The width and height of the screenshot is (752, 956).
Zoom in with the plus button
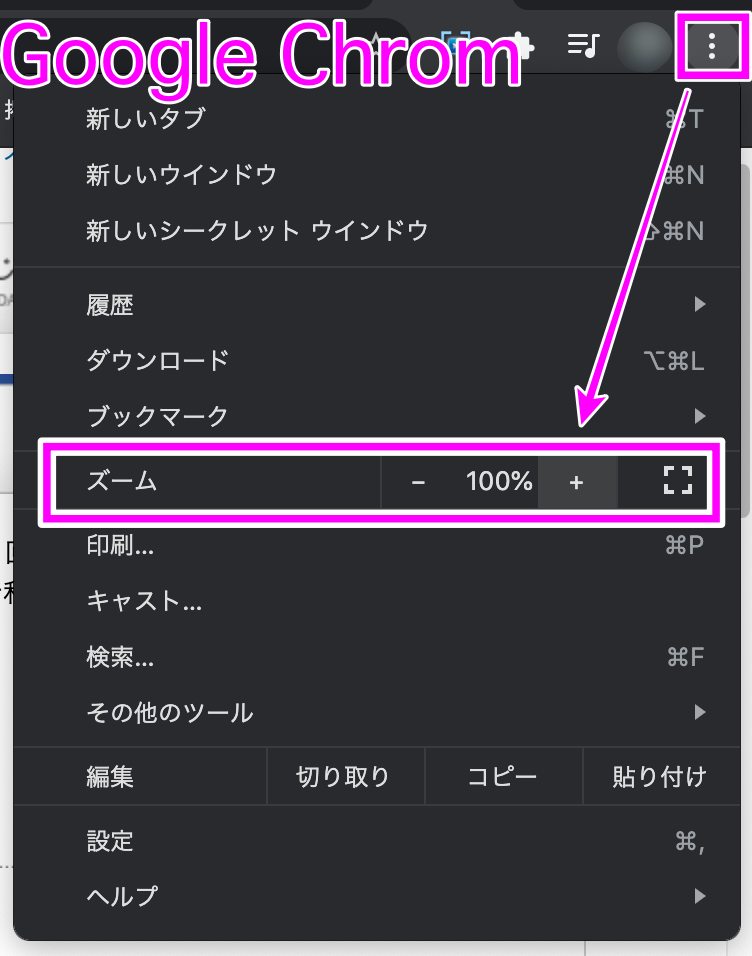577,482
